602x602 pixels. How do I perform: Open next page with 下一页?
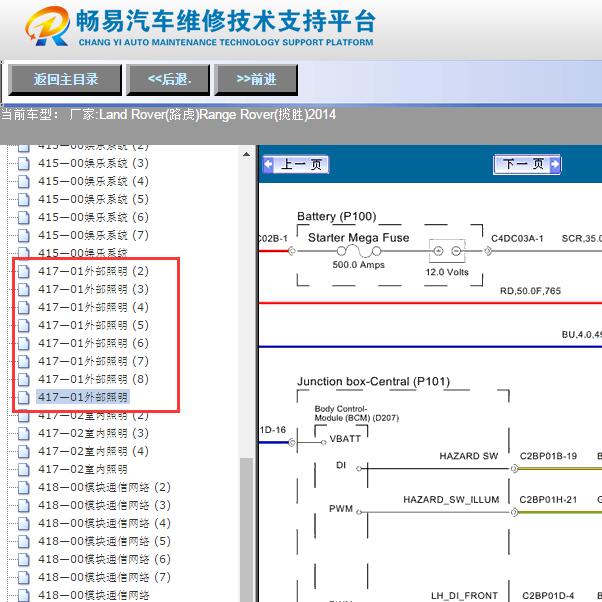(x=527, y=165)
